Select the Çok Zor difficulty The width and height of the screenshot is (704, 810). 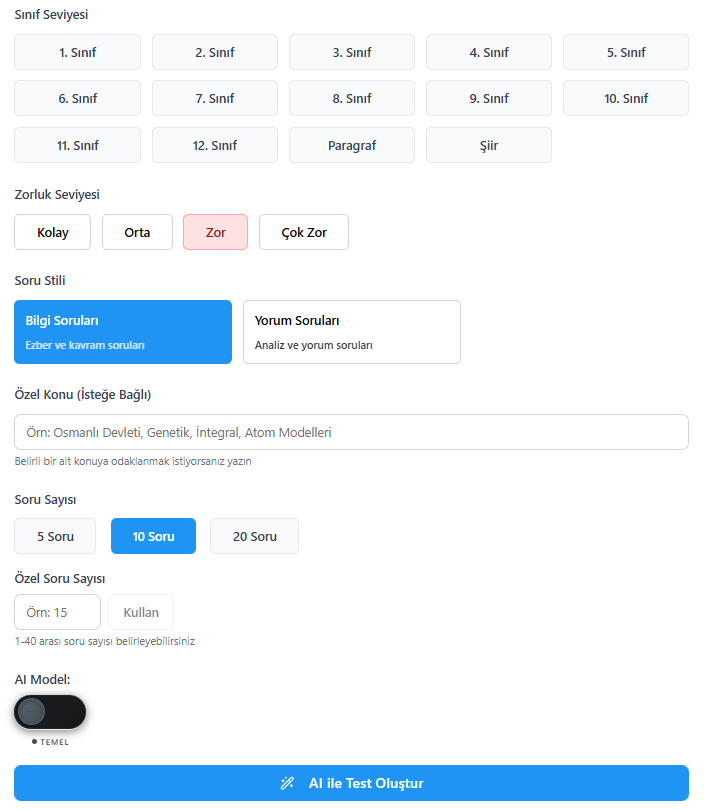coord(303,232)
